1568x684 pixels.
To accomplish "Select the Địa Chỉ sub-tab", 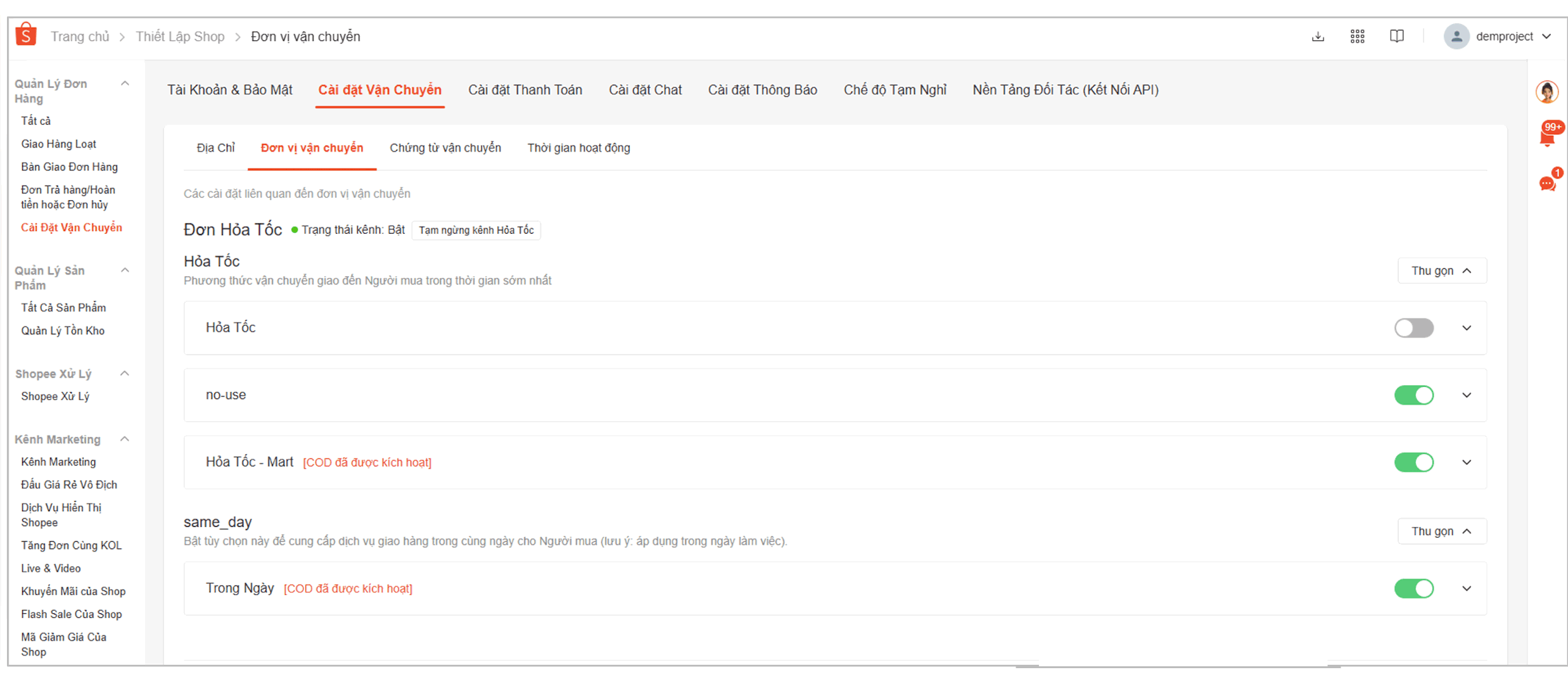I will (x=215, y=148).
